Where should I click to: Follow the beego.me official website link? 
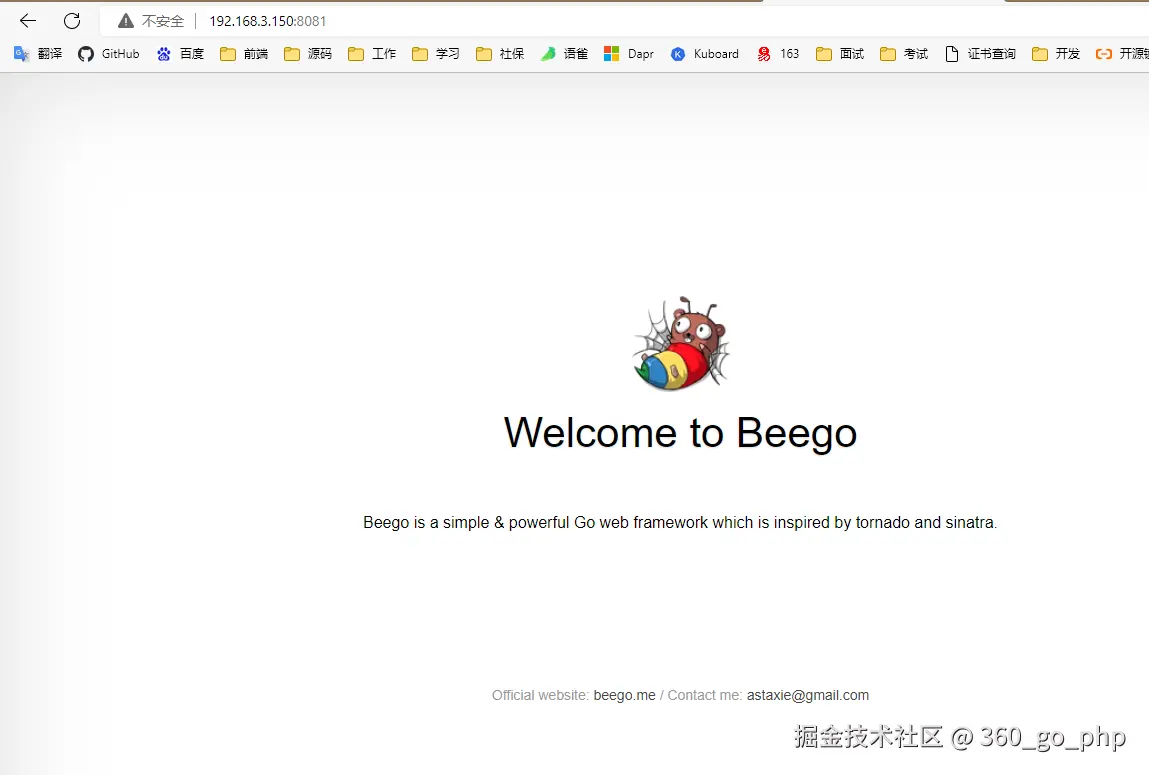tap(624, 695)
